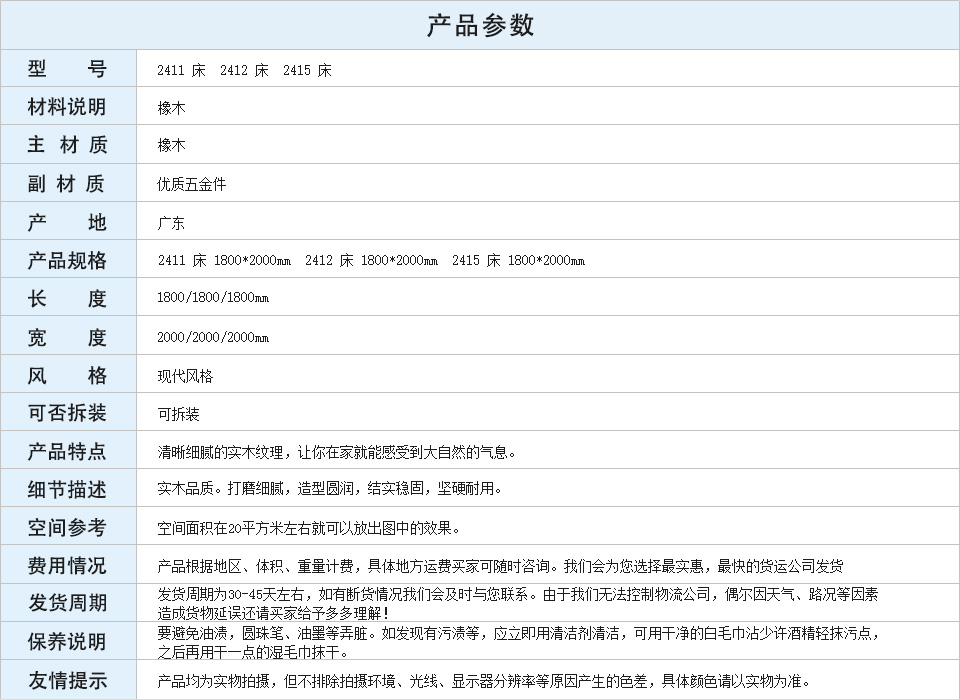Click the 2411 床 1800*2000mm specification text
960x700 pixels.
(x=224, y=260)
